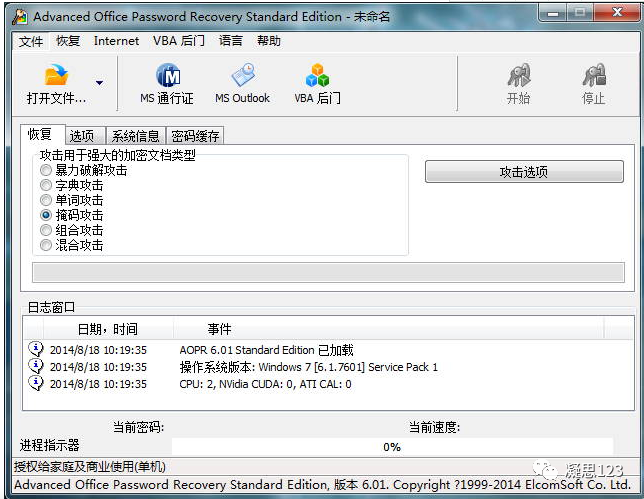Screen dimensions: 644x499
Task: Switch to the 恢复 tab
Action: [x=42, y=134]
